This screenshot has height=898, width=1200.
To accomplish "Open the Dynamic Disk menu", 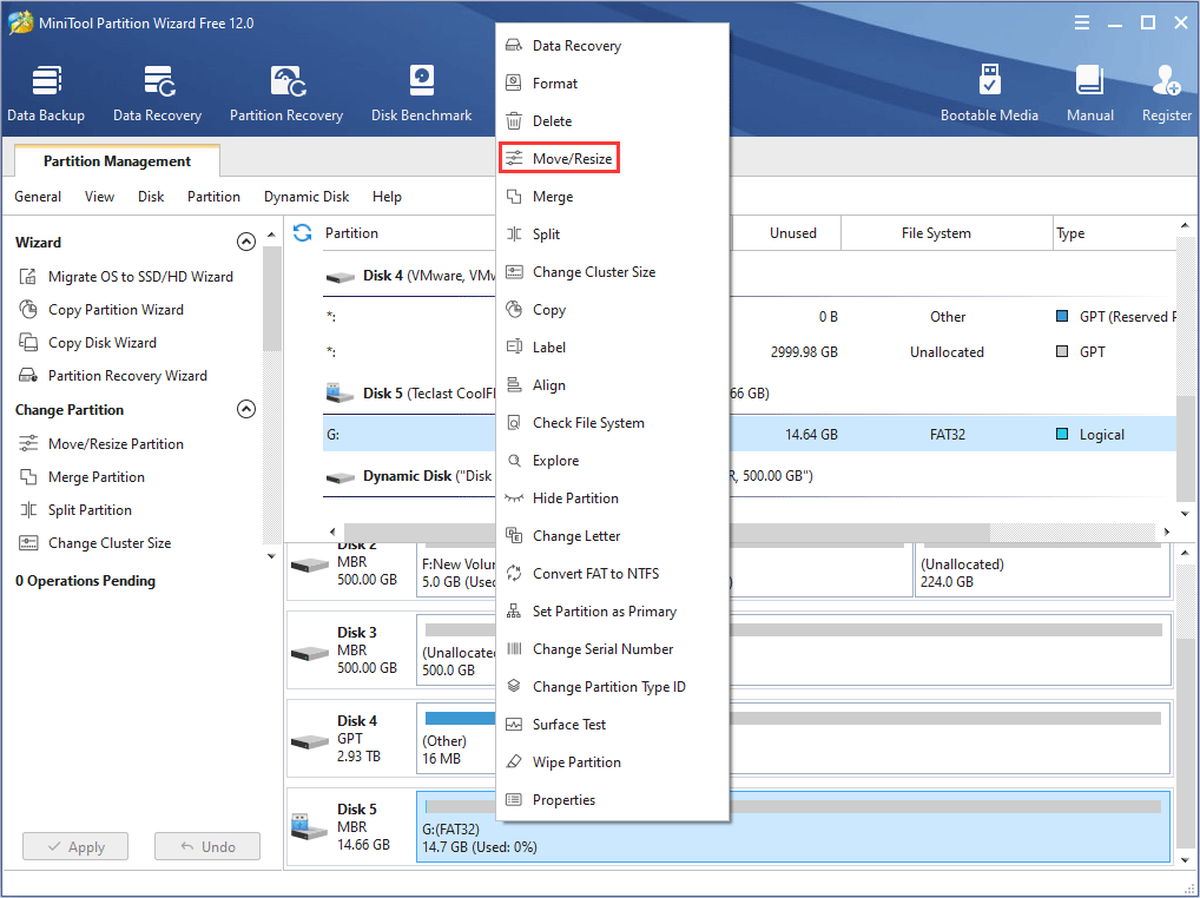I will (x=307, y=197).
